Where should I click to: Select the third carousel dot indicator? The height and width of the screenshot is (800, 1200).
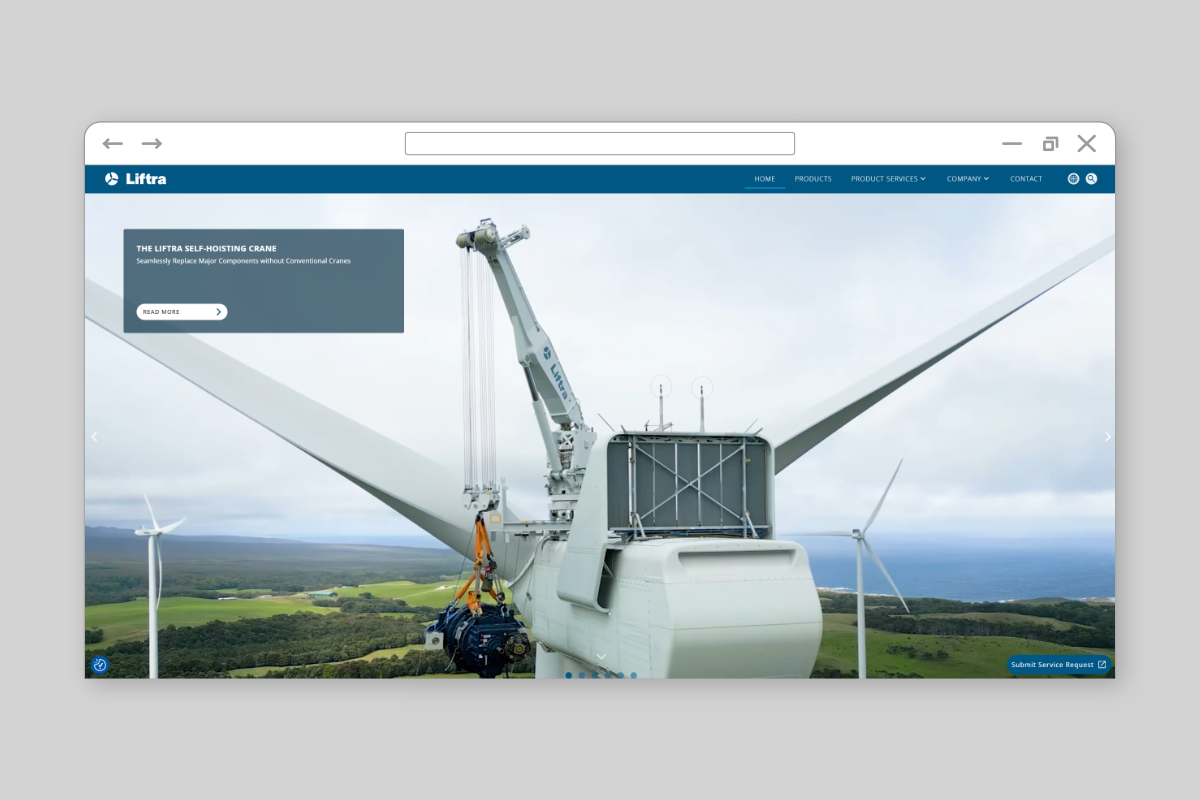point(594,675)
